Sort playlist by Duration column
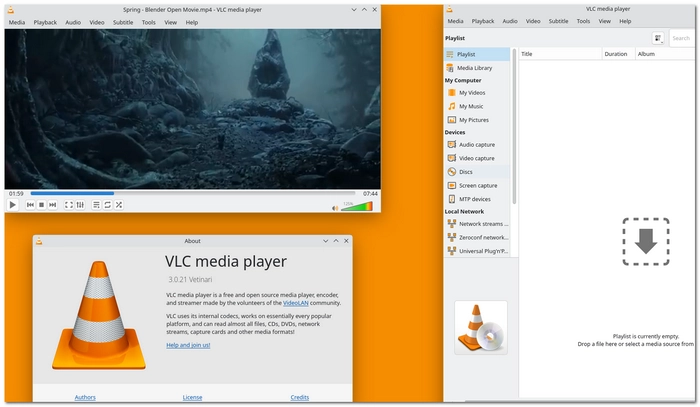The image size is (700, 407). (x=618, y=54)
